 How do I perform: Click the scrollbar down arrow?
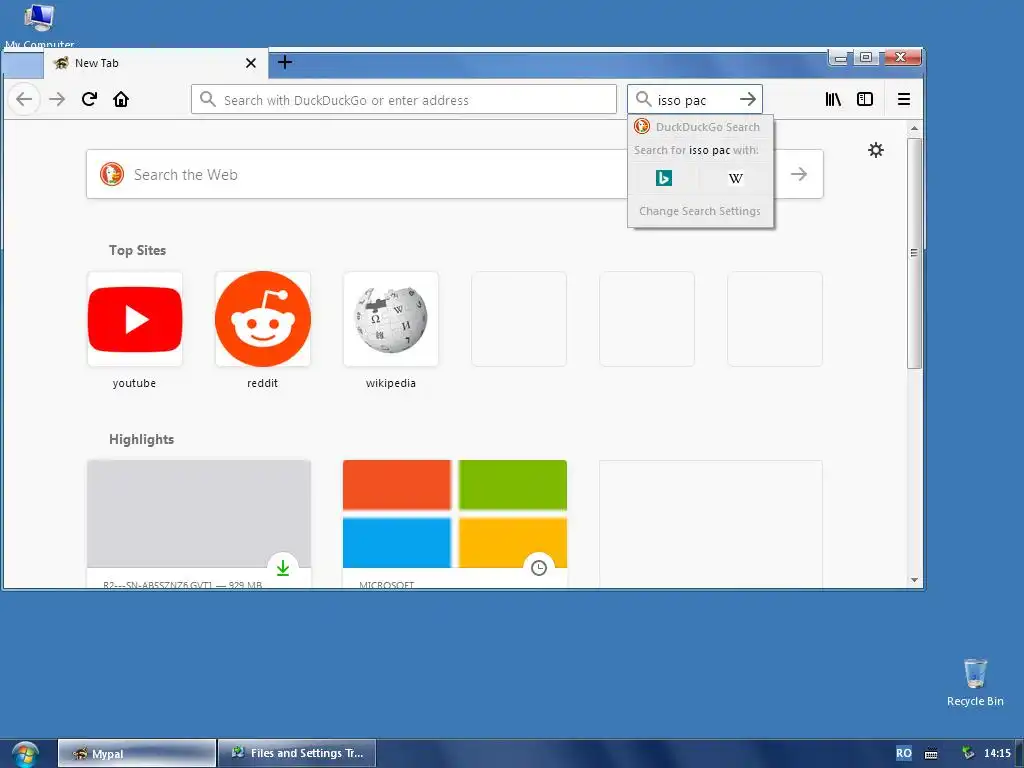tap(914, 580)
